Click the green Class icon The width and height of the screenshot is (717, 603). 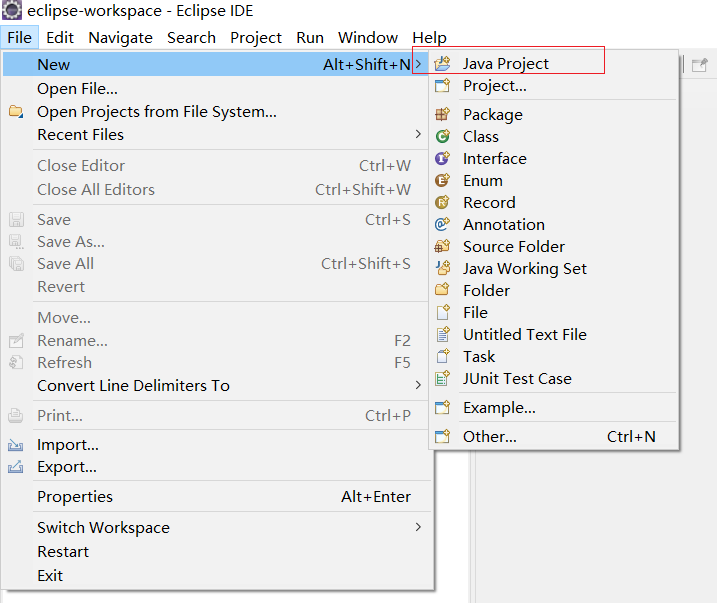443,136
